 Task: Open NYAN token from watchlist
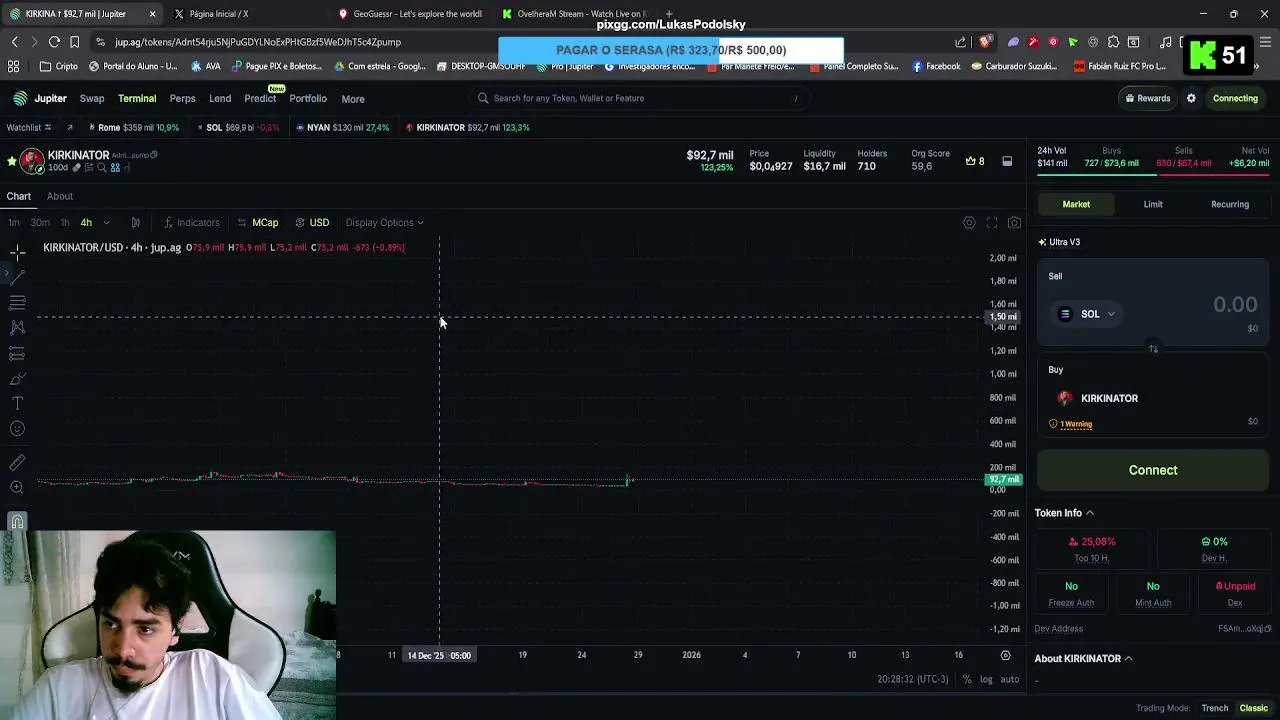[x=342, y=128]
